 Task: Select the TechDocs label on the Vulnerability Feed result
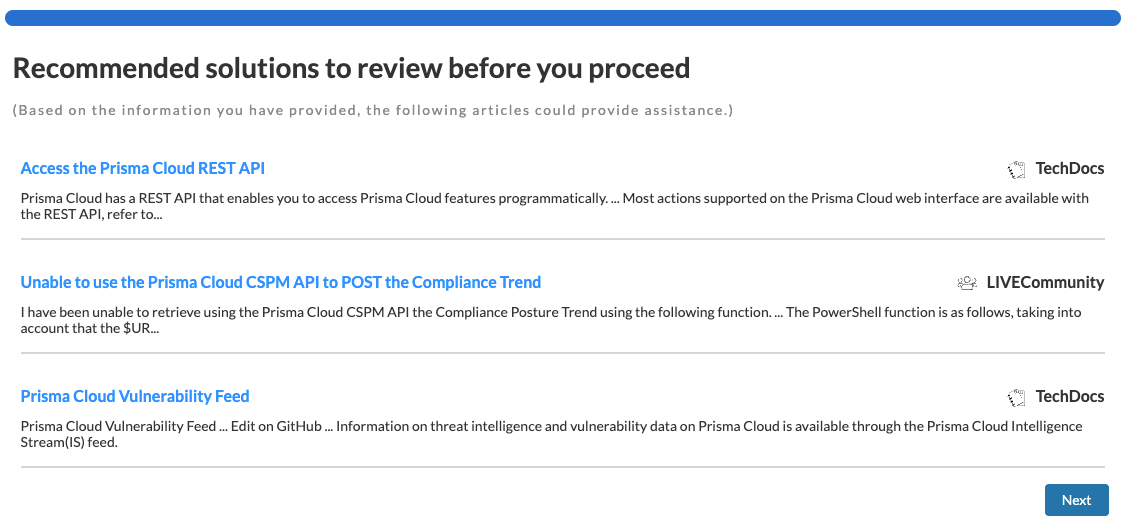[x=1070, y=396]
